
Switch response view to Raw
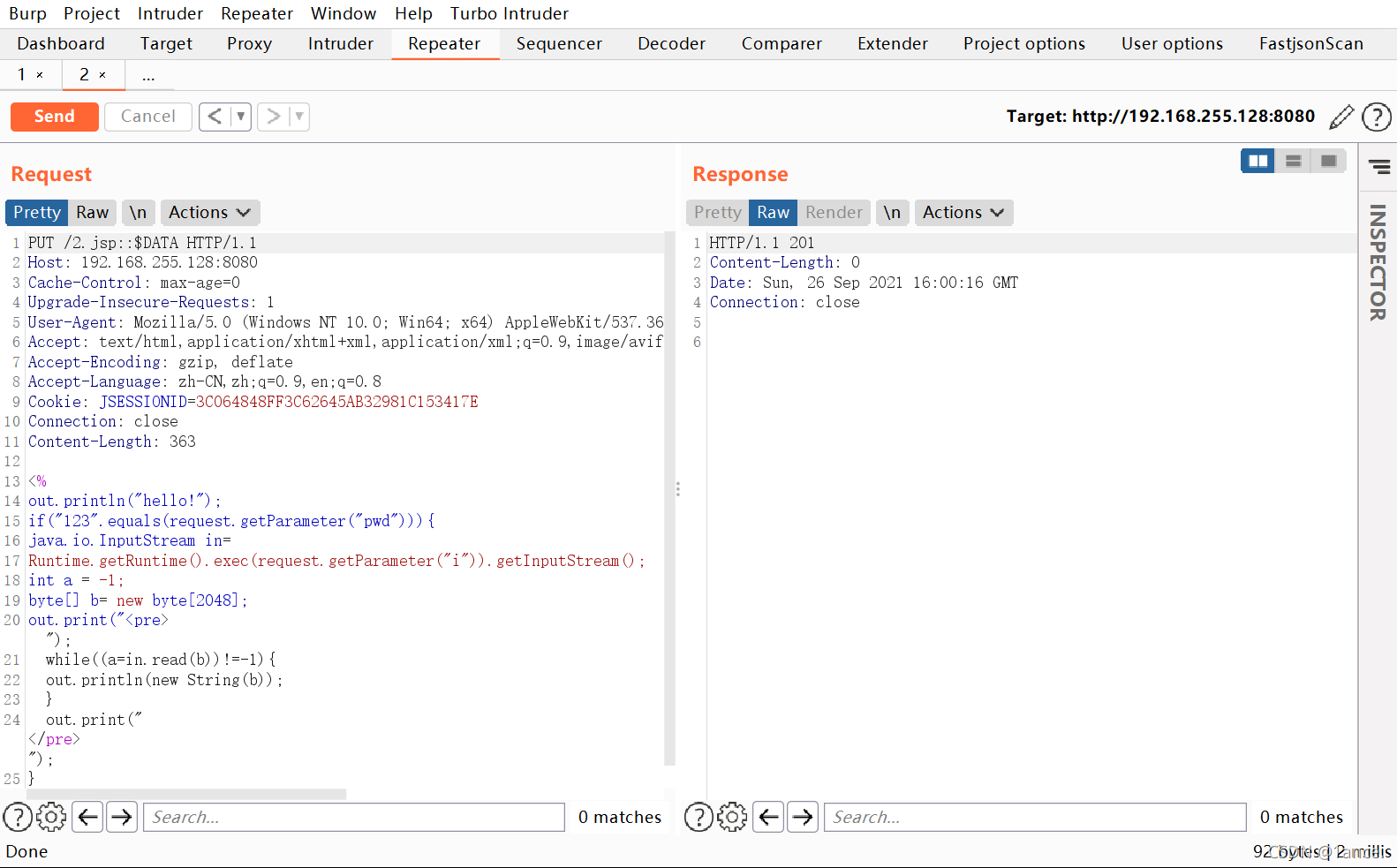[x=773, y=213]
